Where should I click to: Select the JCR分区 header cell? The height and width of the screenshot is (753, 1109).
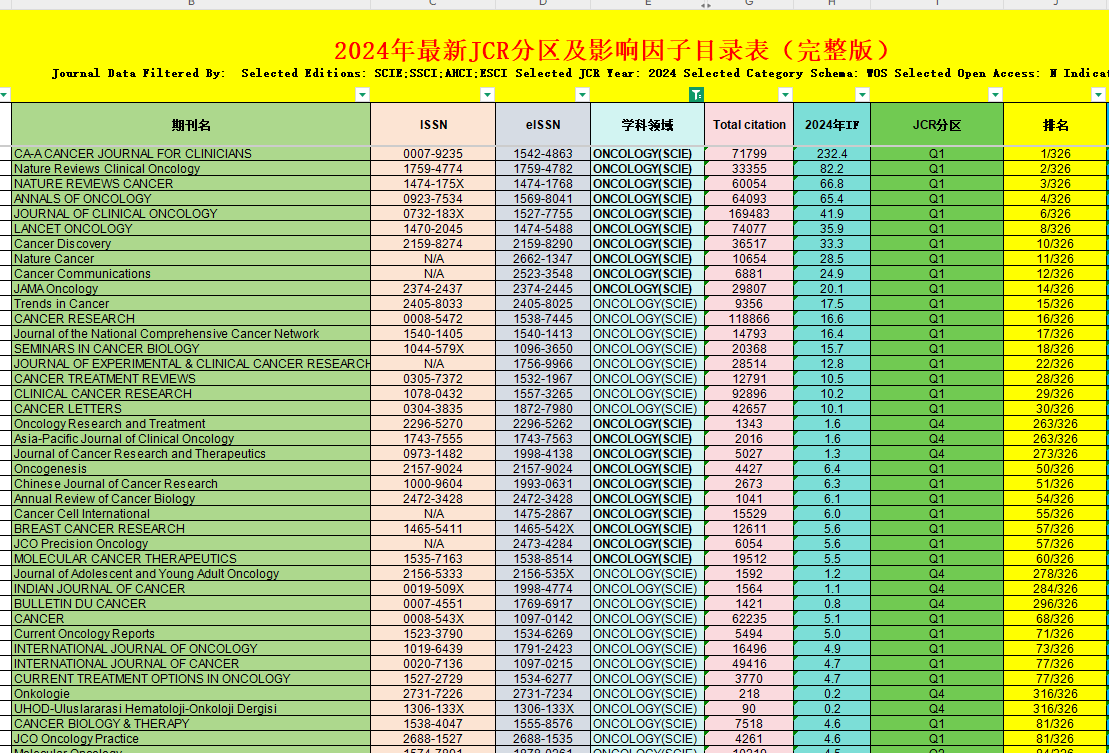tap(936, 124)
